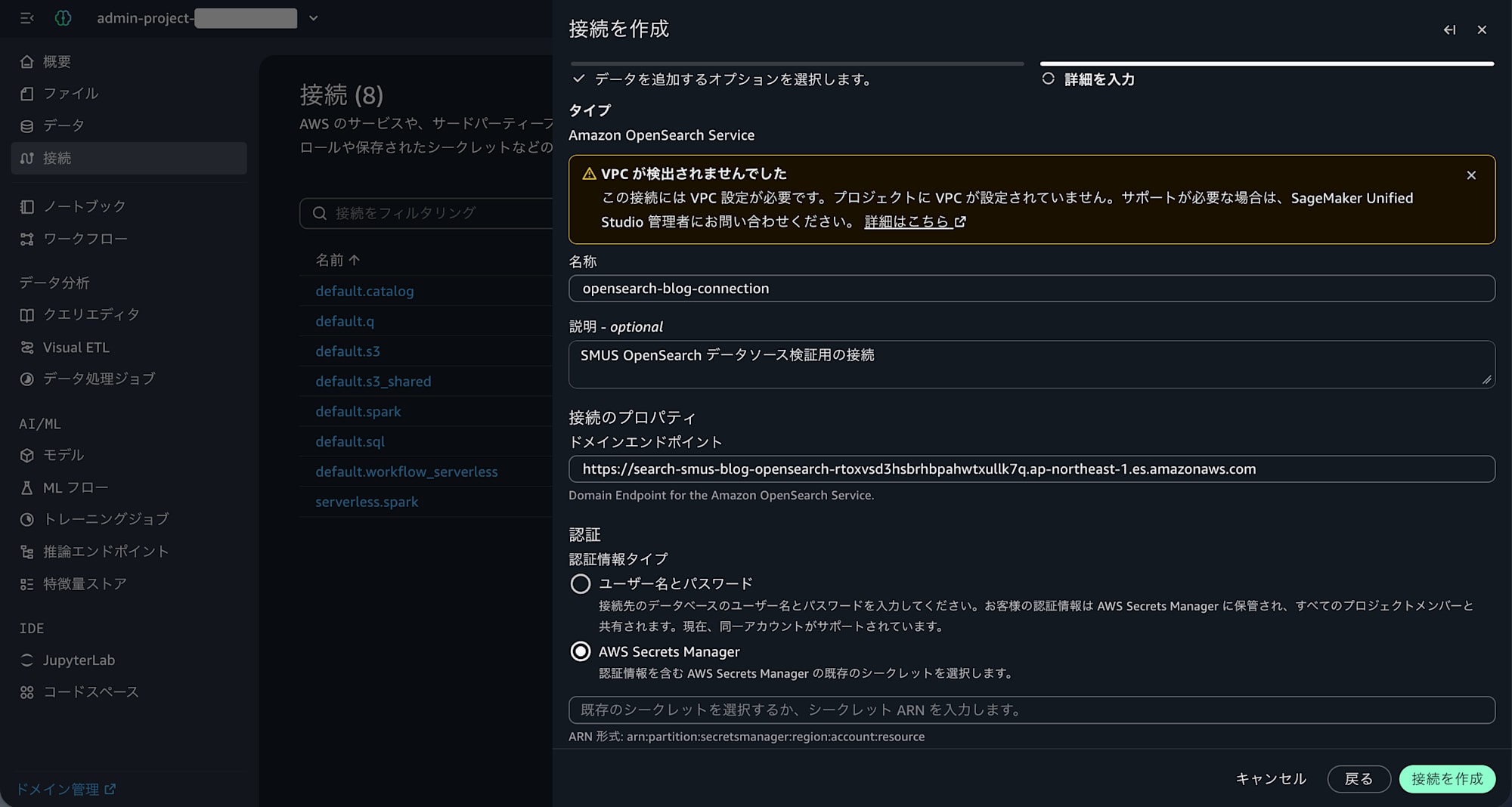Dismiss the VPC が検出されませんでした warning

coord(1471,175)
